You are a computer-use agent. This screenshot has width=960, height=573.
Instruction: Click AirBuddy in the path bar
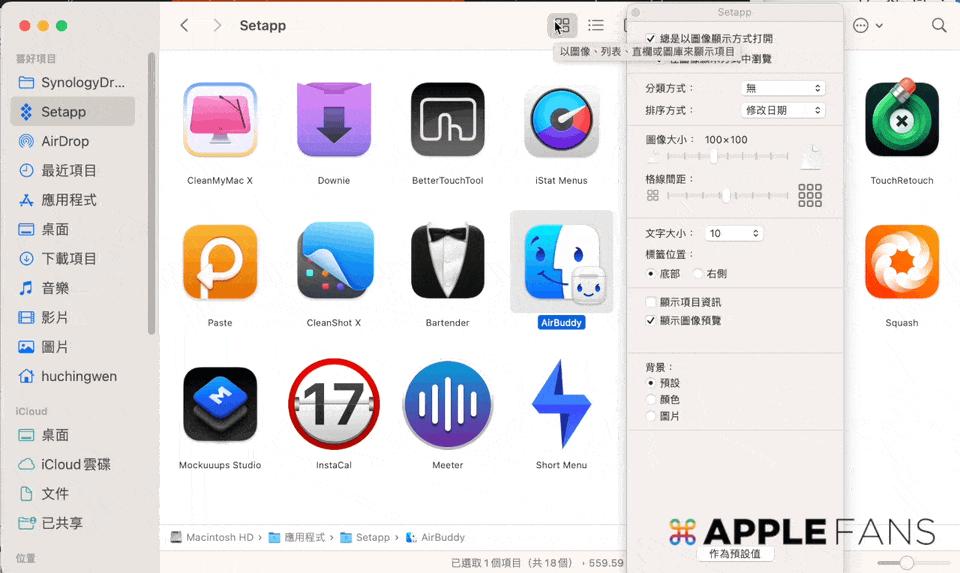(435, 537)
